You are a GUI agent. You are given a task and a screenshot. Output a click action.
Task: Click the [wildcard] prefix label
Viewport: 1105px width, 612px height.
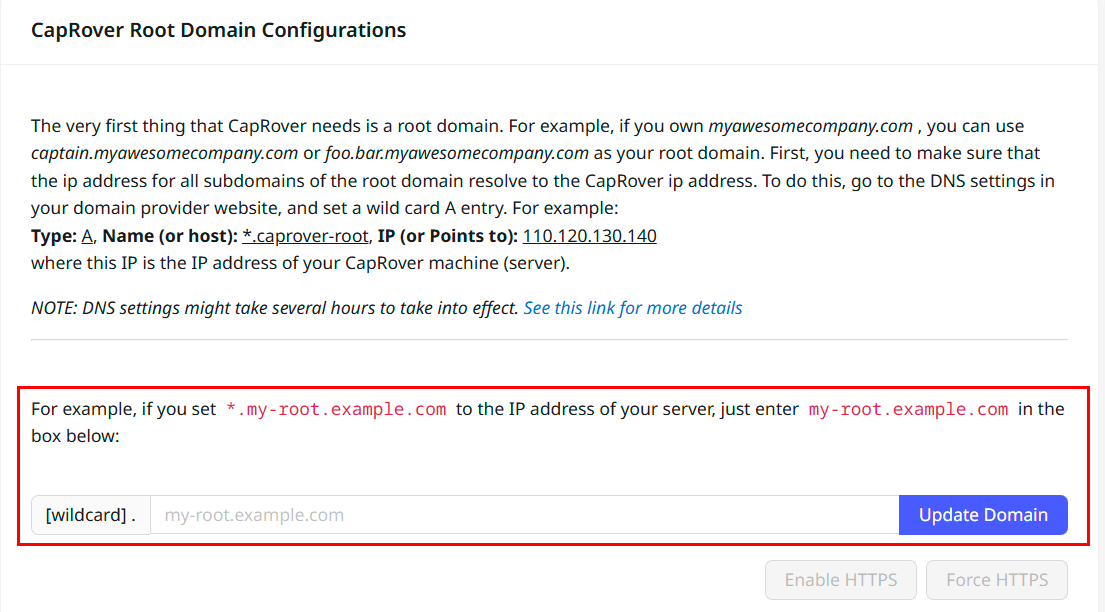(x=90, y=515)
